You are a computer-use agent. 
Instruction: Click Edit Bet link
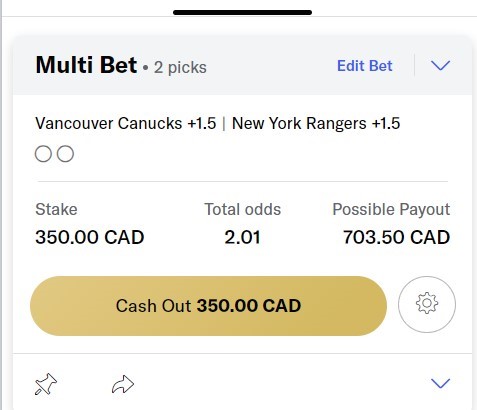(x=365, y=66)
